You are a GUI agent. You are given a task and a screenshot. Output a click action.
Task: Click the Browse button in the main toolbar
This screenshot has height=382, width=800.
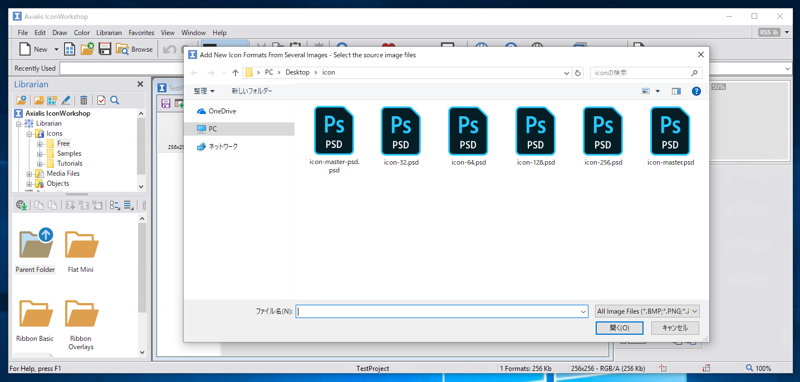(x=135, y=49)
